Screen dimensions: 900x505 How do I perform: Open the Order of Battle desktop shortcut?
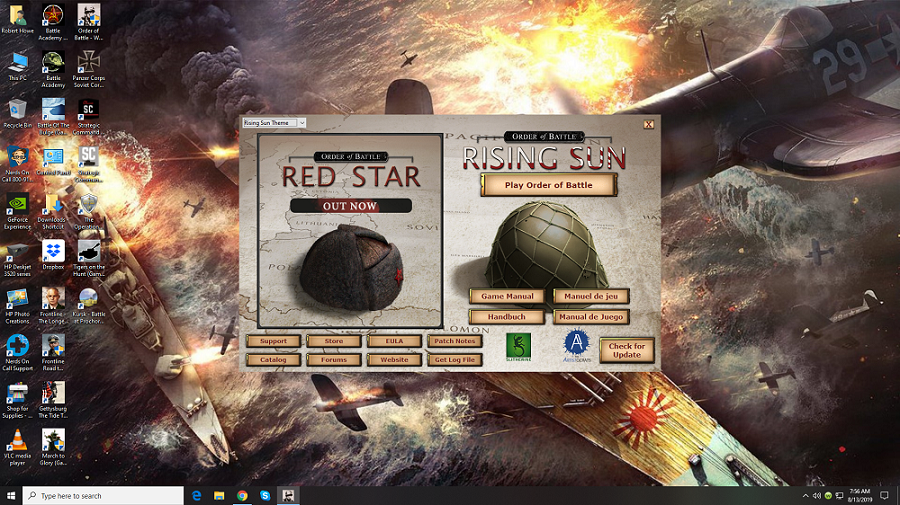click(88, 22)
